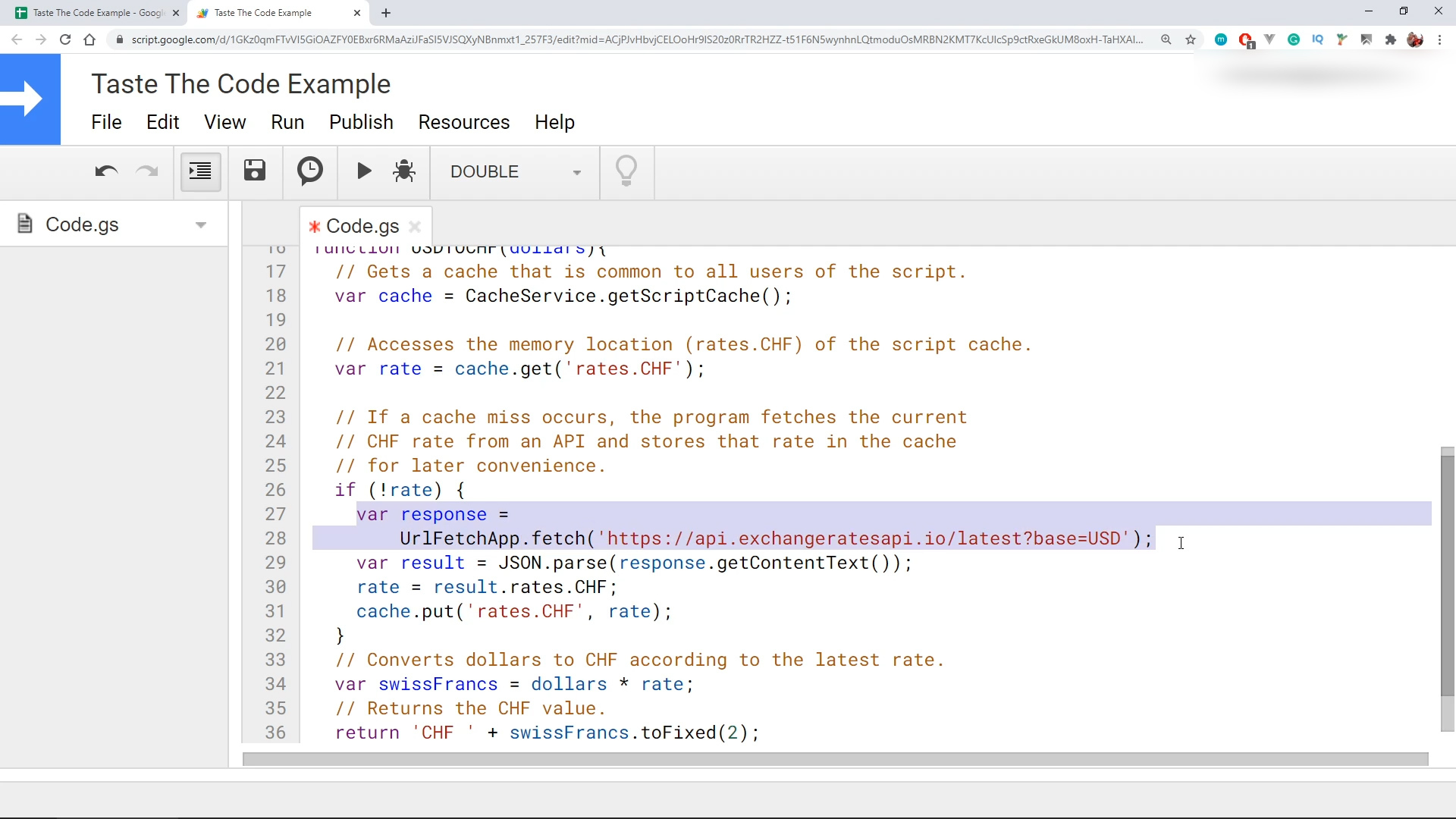Image resolution: width=1456 pixels, height=819 pixels.
Task: Click the Undo arrow icon
Action: (x=106, y=171)
